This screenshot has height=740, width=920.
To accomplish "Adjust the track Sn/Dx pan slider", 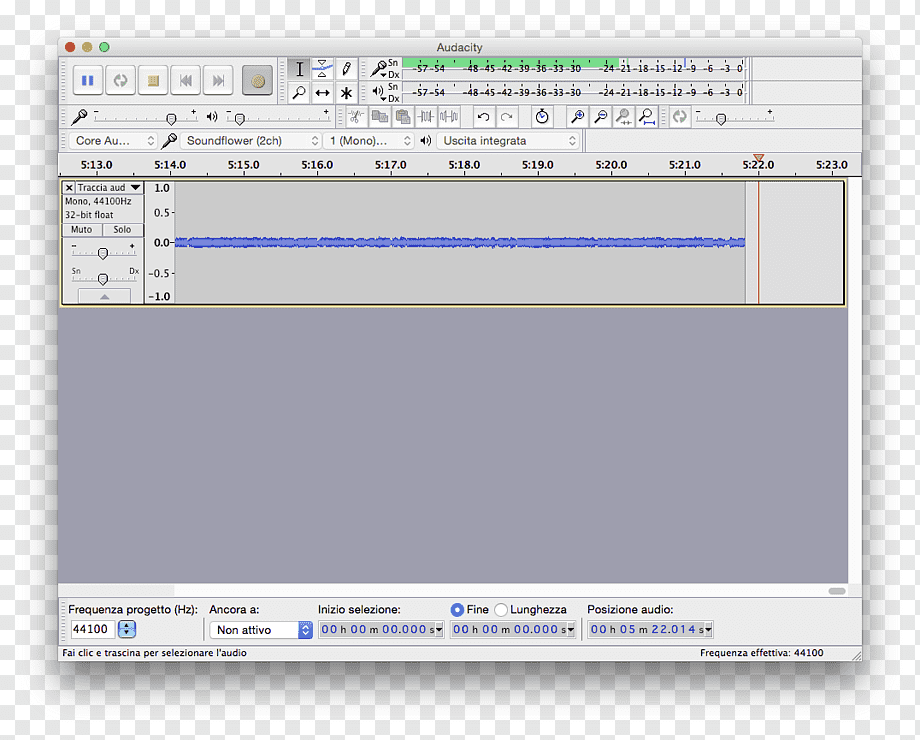I will (103, 278).
